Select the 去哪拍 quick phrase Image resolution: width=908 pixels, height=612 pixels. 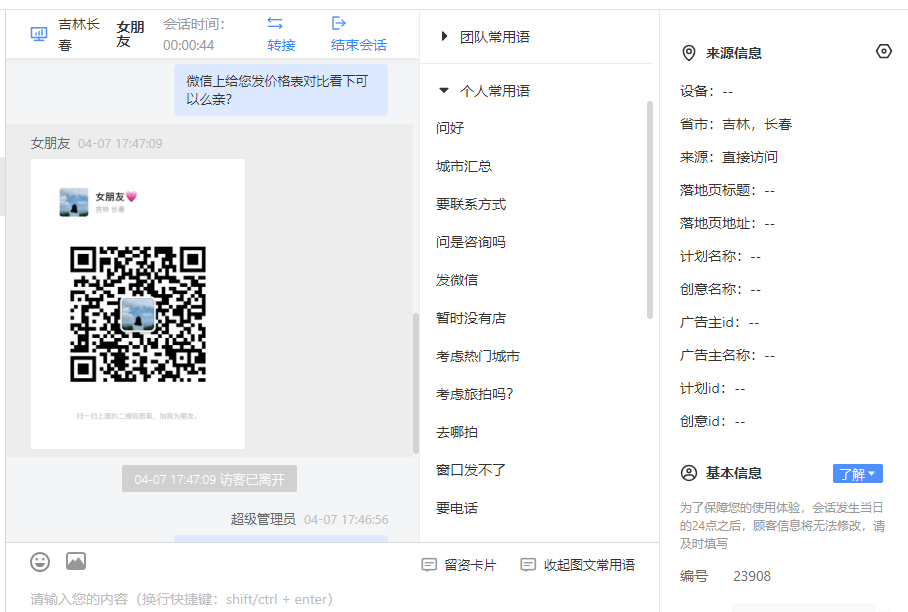click(457, 433)
